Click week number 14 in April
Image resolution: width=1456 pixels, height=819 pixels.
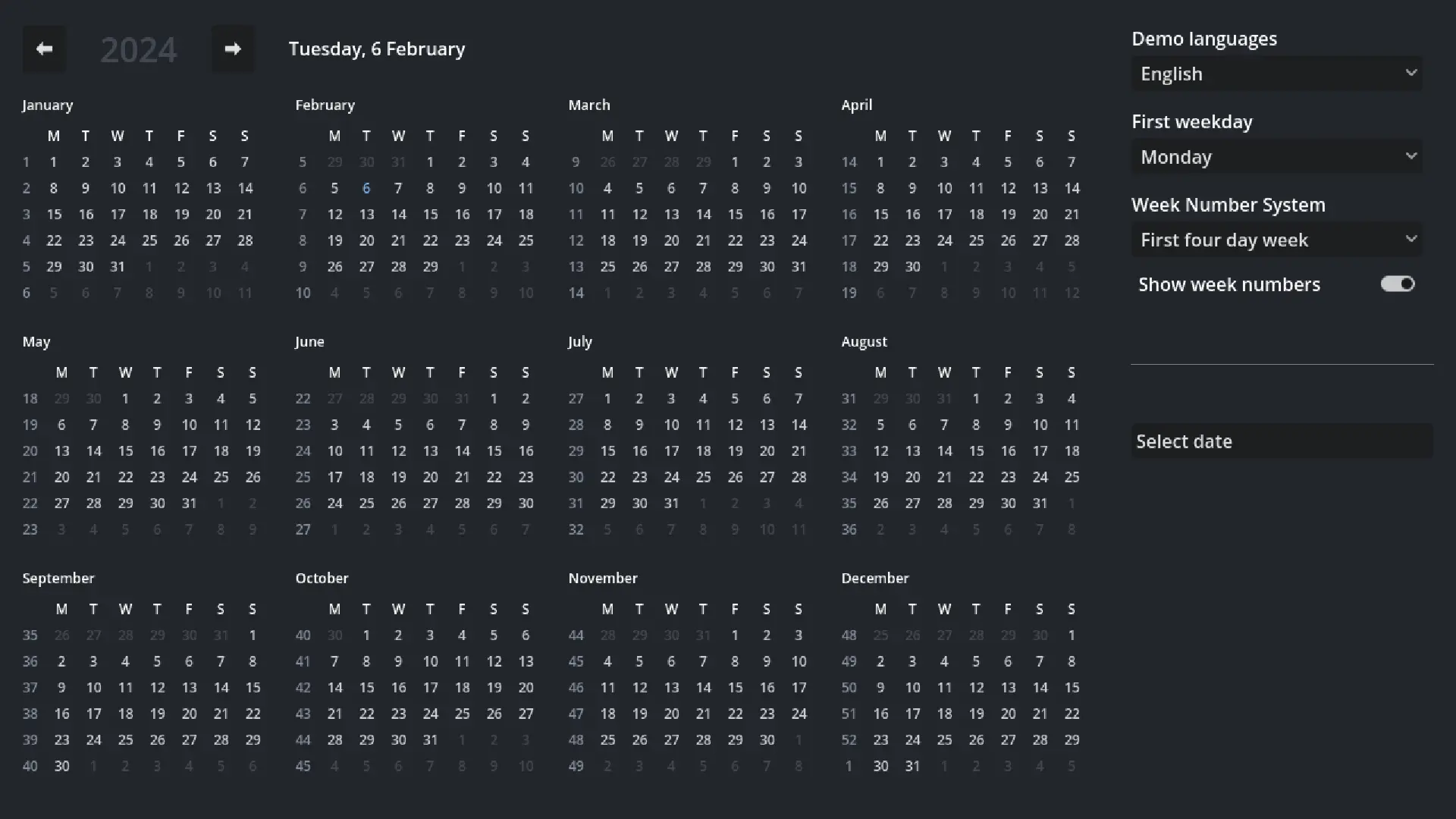tap(849, 162)
